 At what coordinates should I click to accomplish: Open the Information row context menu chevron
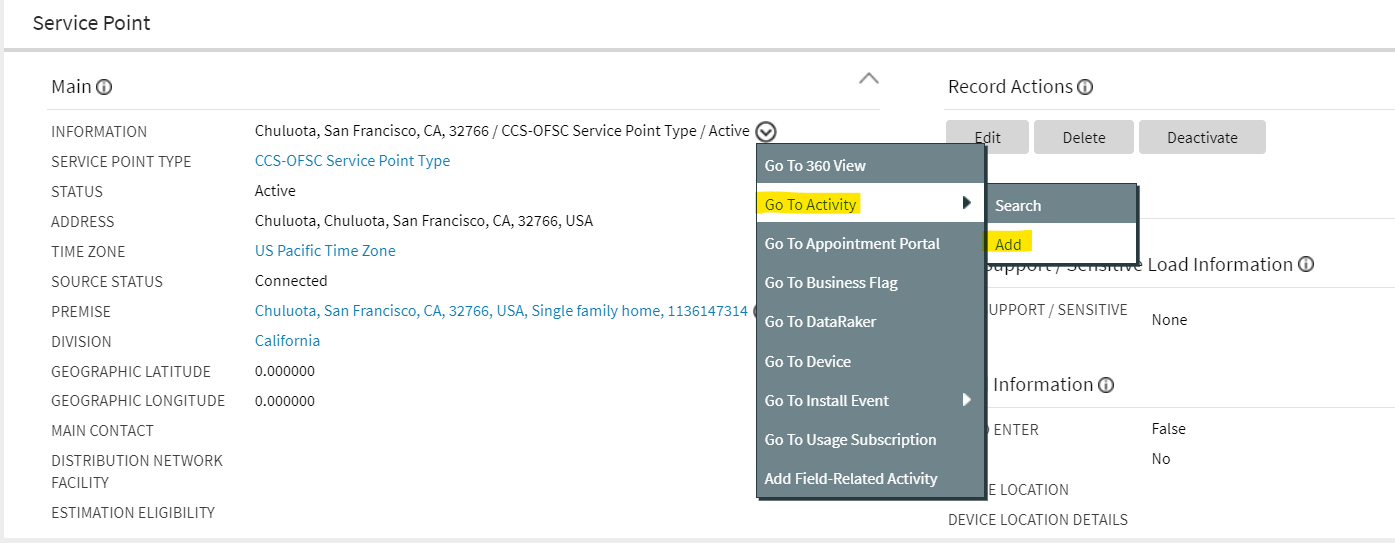pos(766,131)
